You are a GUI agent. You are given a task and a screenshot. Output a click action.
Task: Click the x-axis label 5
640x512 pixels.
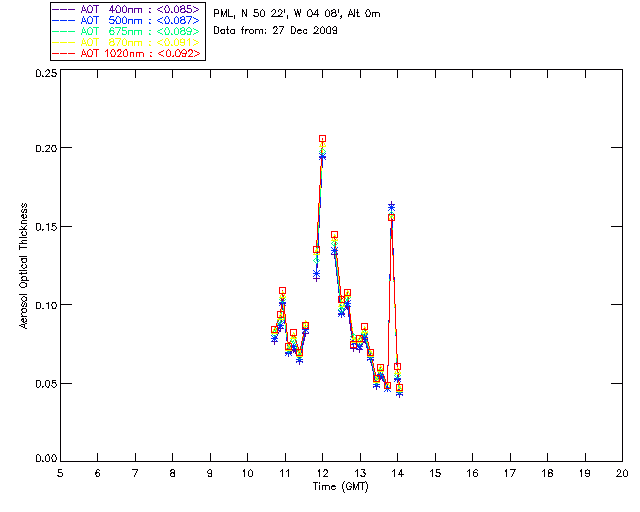click(60, 473)
